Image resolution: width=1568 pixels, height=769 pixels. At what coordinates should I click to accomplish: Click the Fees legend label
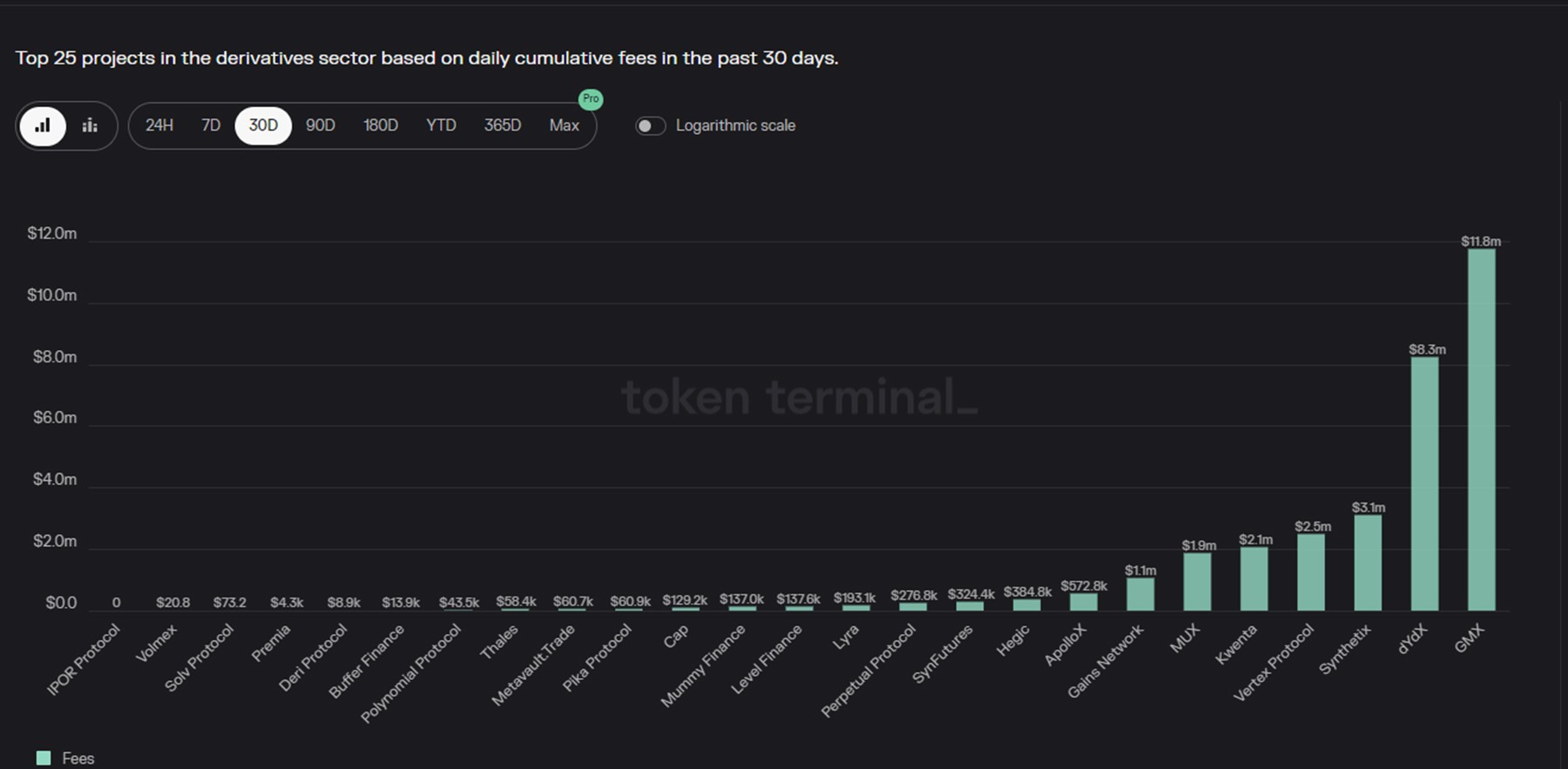pos(78,758)
